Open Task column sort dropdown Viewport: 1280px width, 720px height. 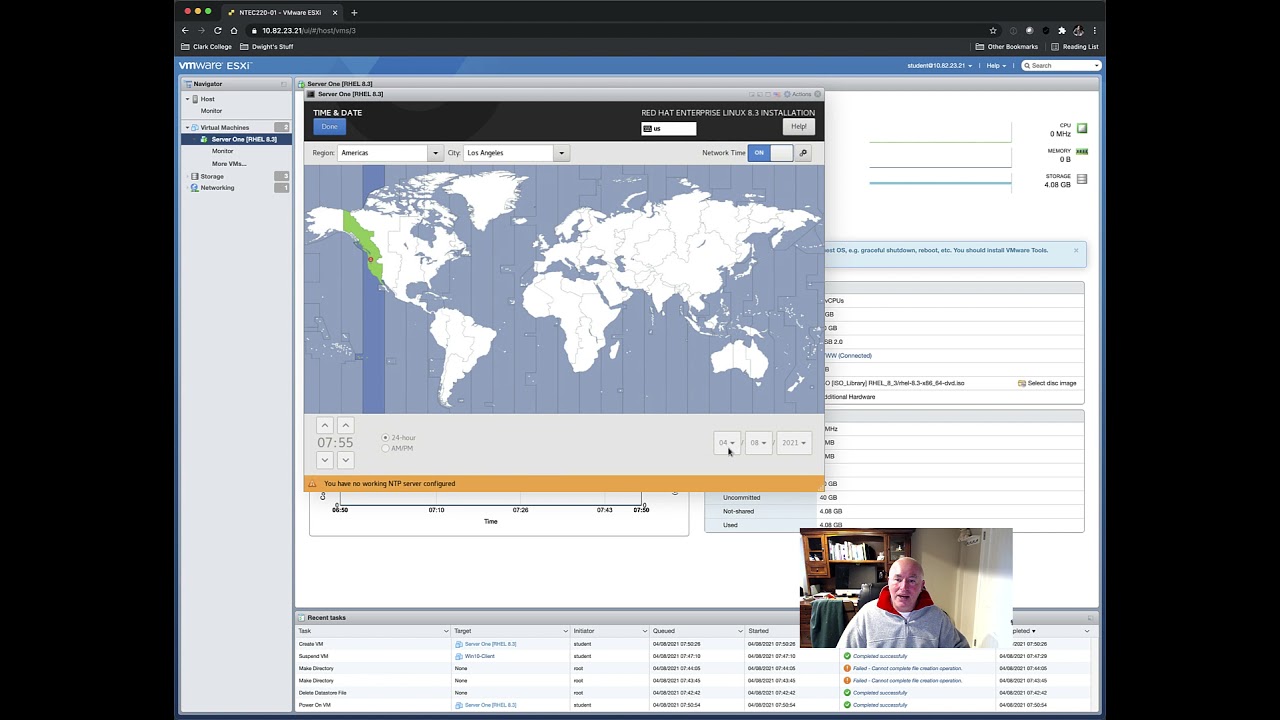(446, 631)
